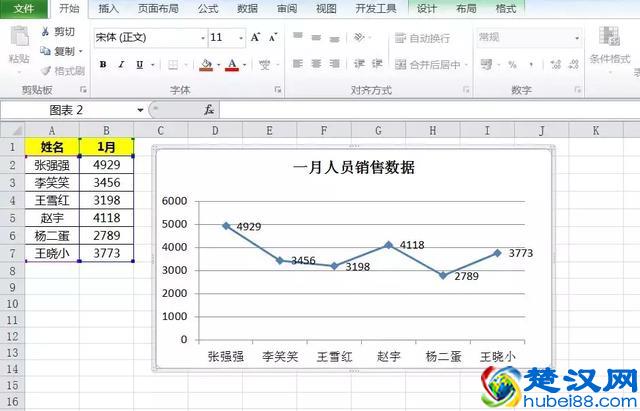Toggle Underline formatting
Screen dimensions: 640x411
tap(140, 64)
